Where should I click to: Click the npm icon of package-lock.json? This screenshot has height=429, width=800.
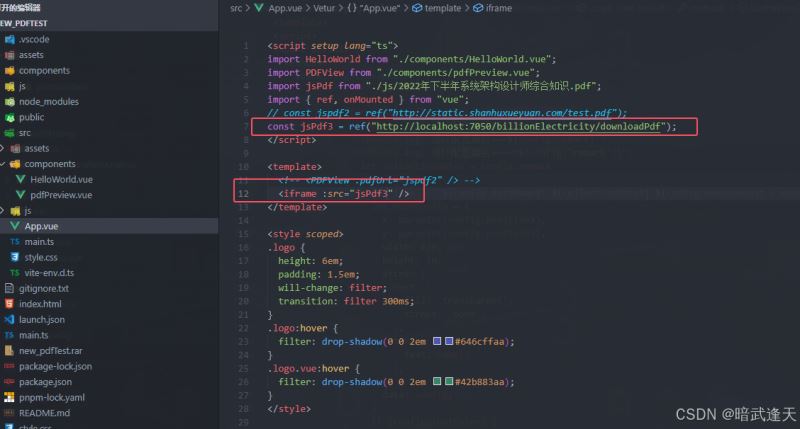[x=9, y=366]
